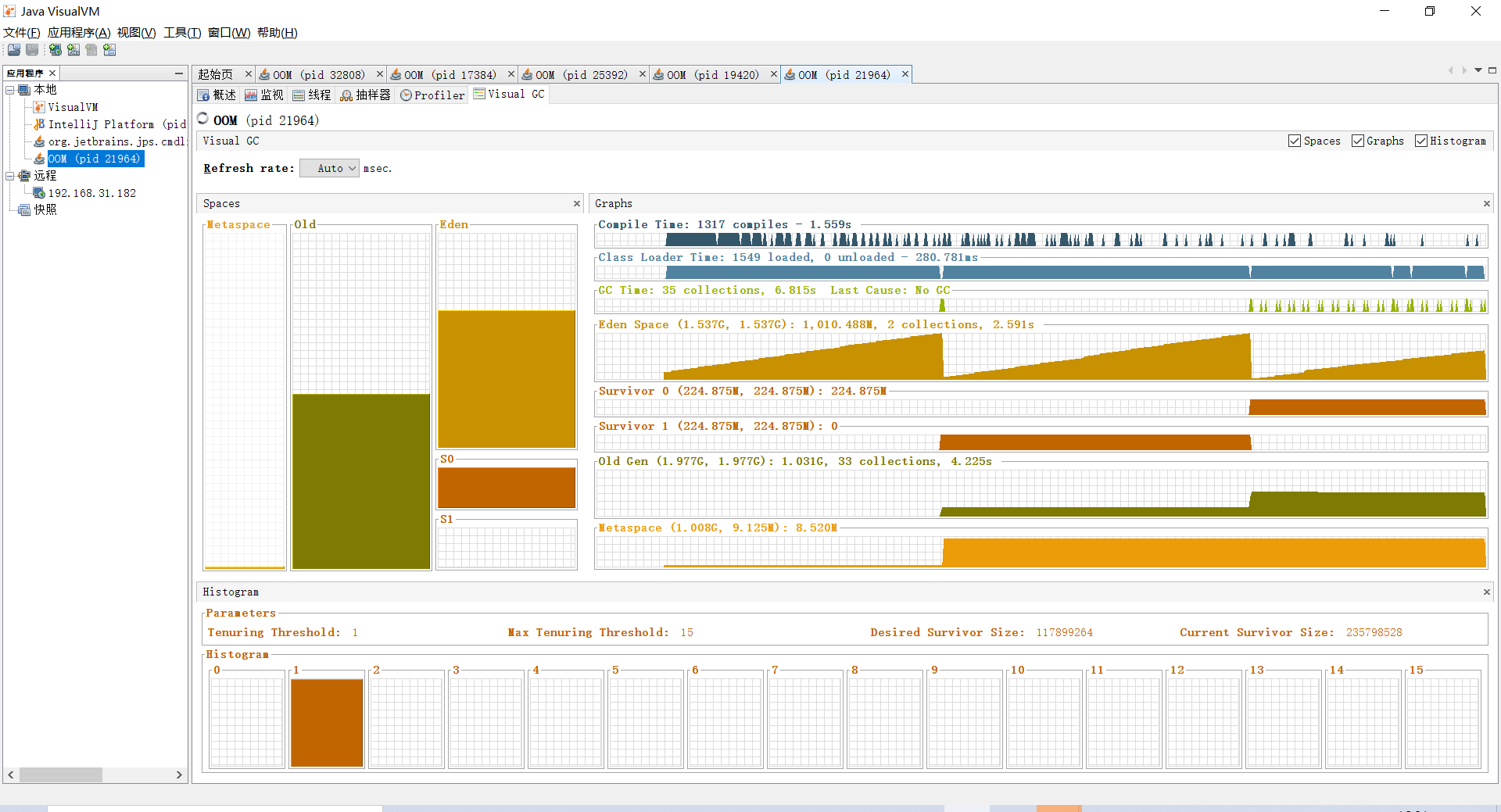The width and height of the screenshot is (1501, 812).
Task: Collapse the 远程 remote tree node
Action: pos(10,176)
